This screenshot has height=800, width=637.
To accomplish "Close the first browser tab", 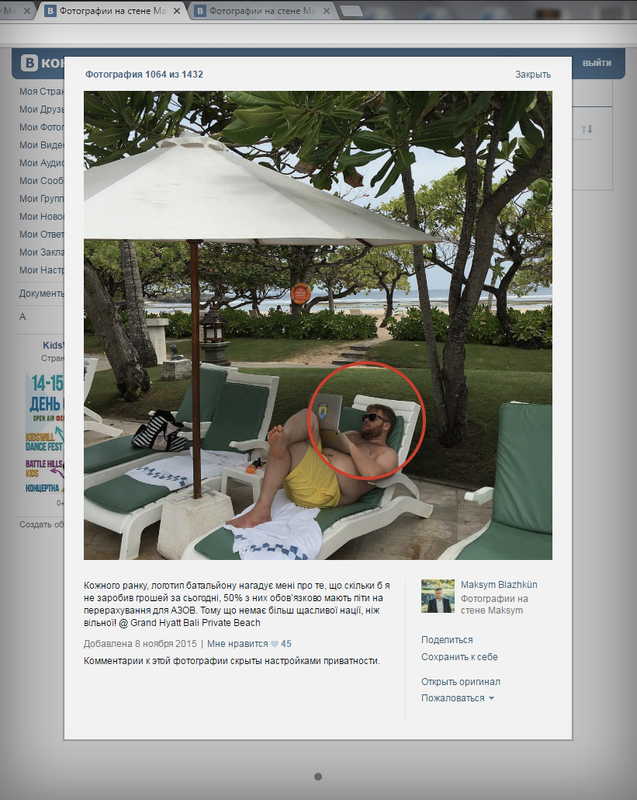I will (x=27, y=10).
